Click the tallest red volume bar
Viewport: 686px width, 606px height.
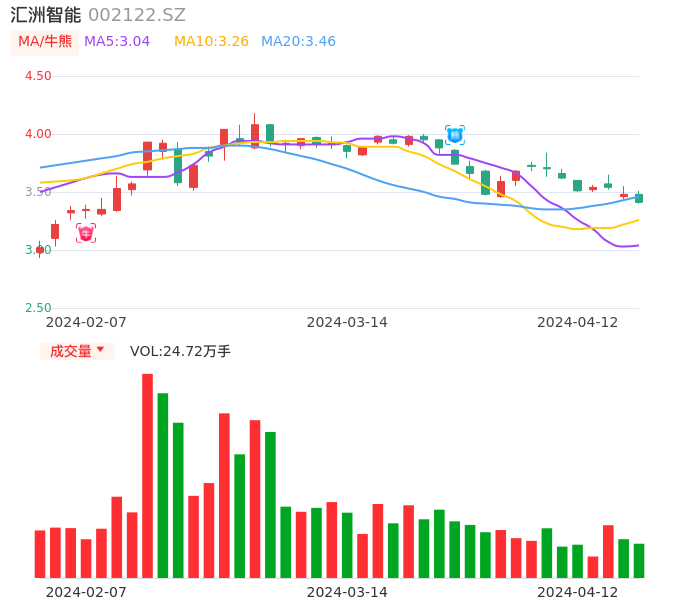pyautogui.click(x=147, y=475)
